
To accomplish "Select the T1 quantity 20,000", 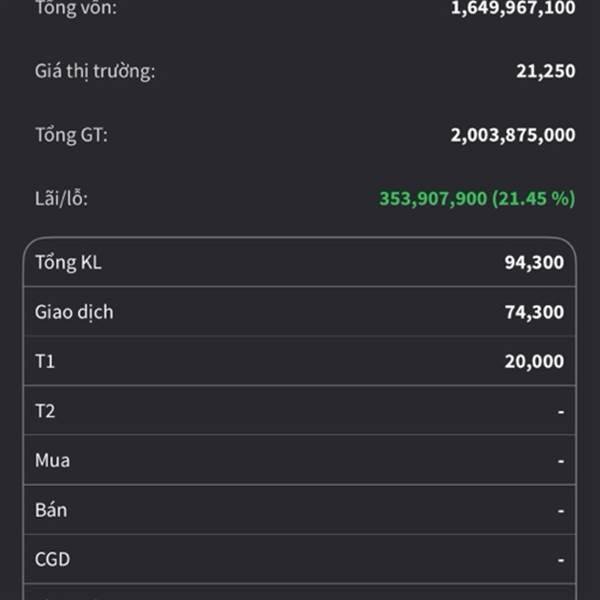I will pos(534,361).
